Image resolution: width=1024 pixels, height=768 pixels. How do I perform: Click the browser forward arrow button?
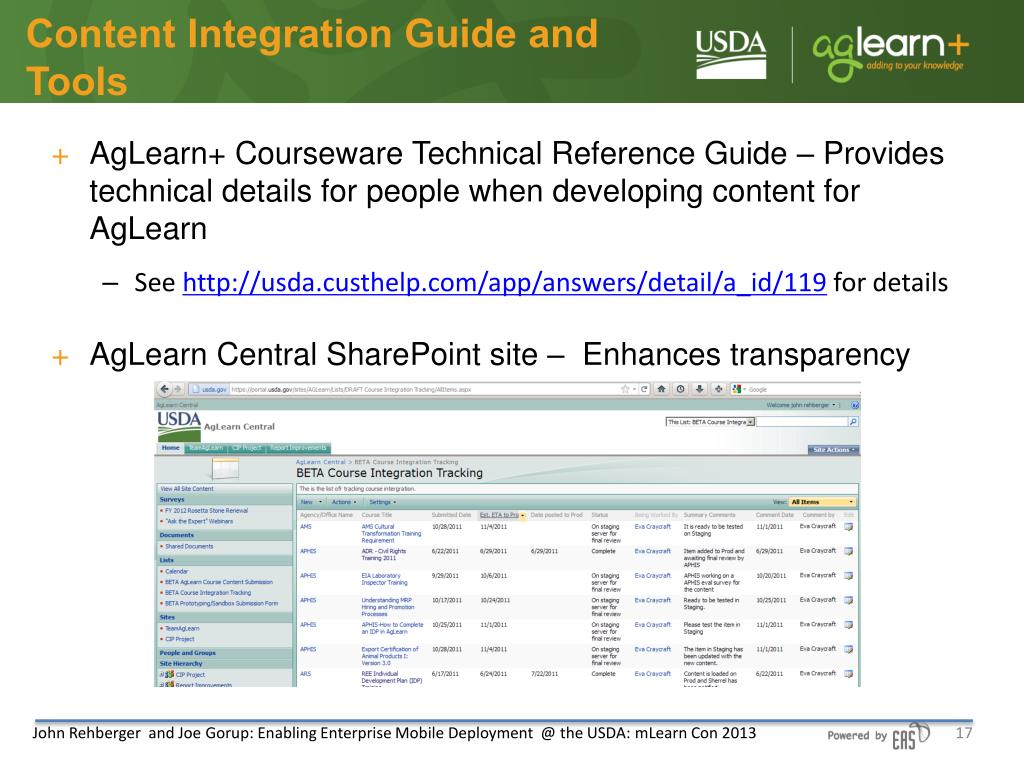pos(178,389)
